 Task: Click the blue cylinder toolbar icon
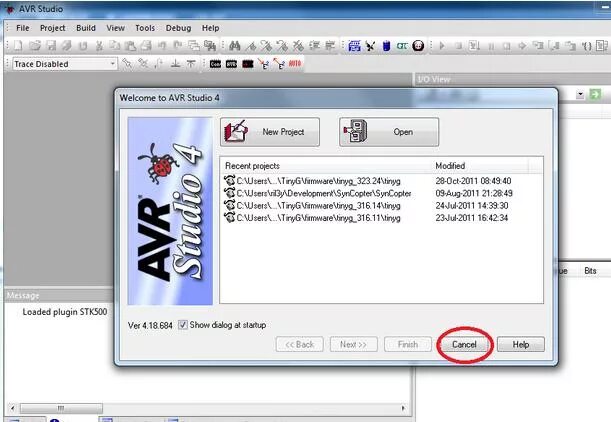pos(386,46)
